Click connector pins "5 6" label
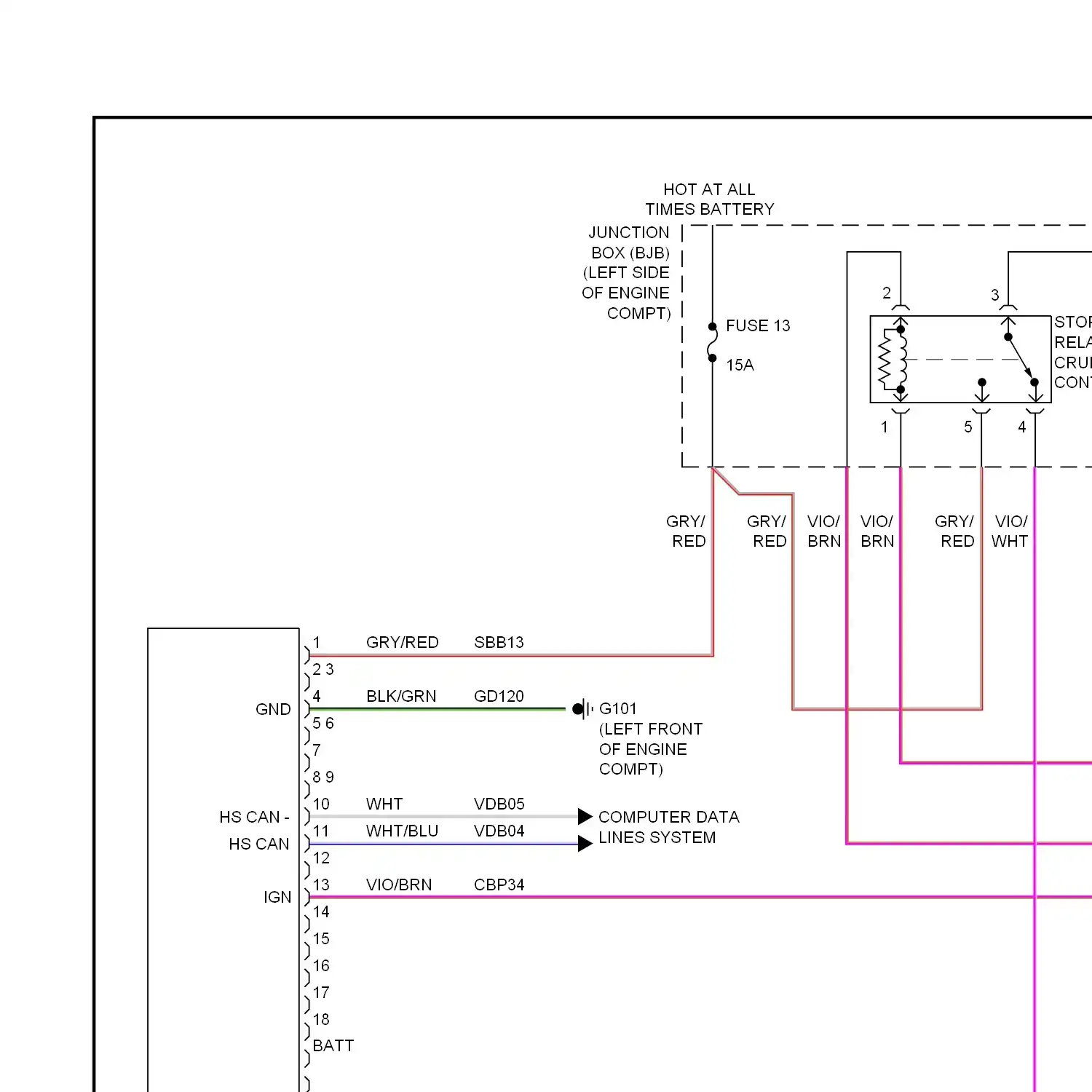The width and height of the screenshot is (1092, 1092). coord(323,723)
